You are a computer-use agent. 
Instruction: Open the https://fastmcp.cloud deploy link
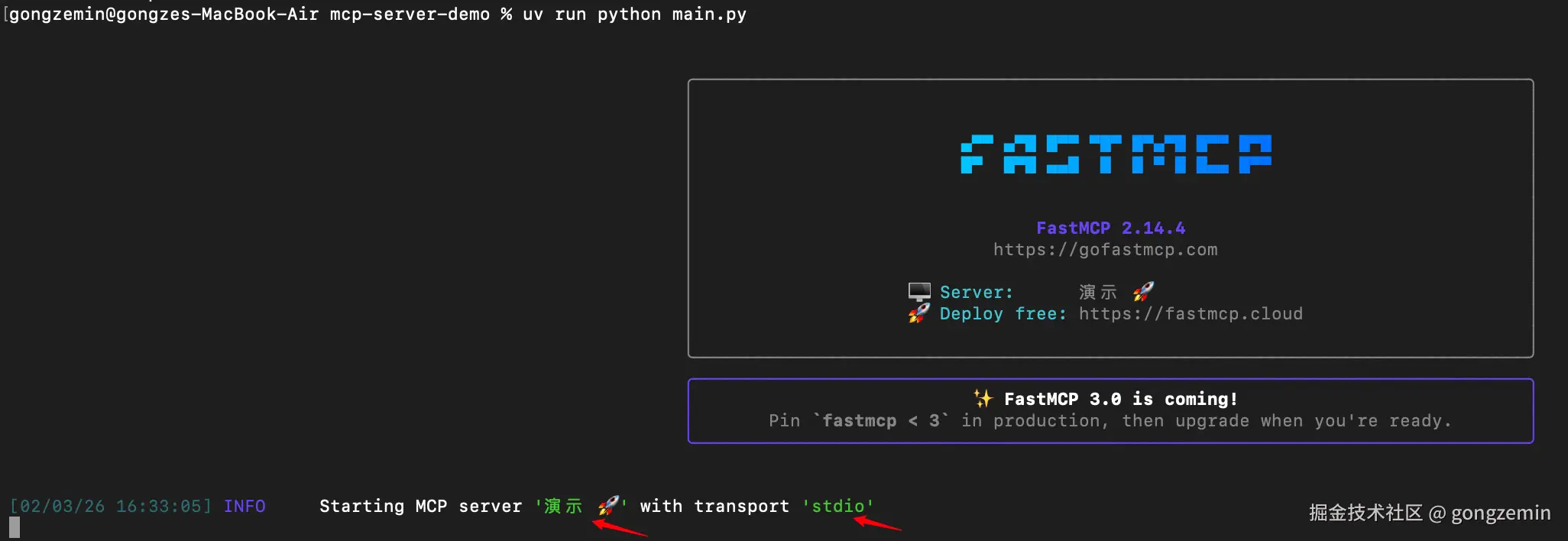point(1191,314)
